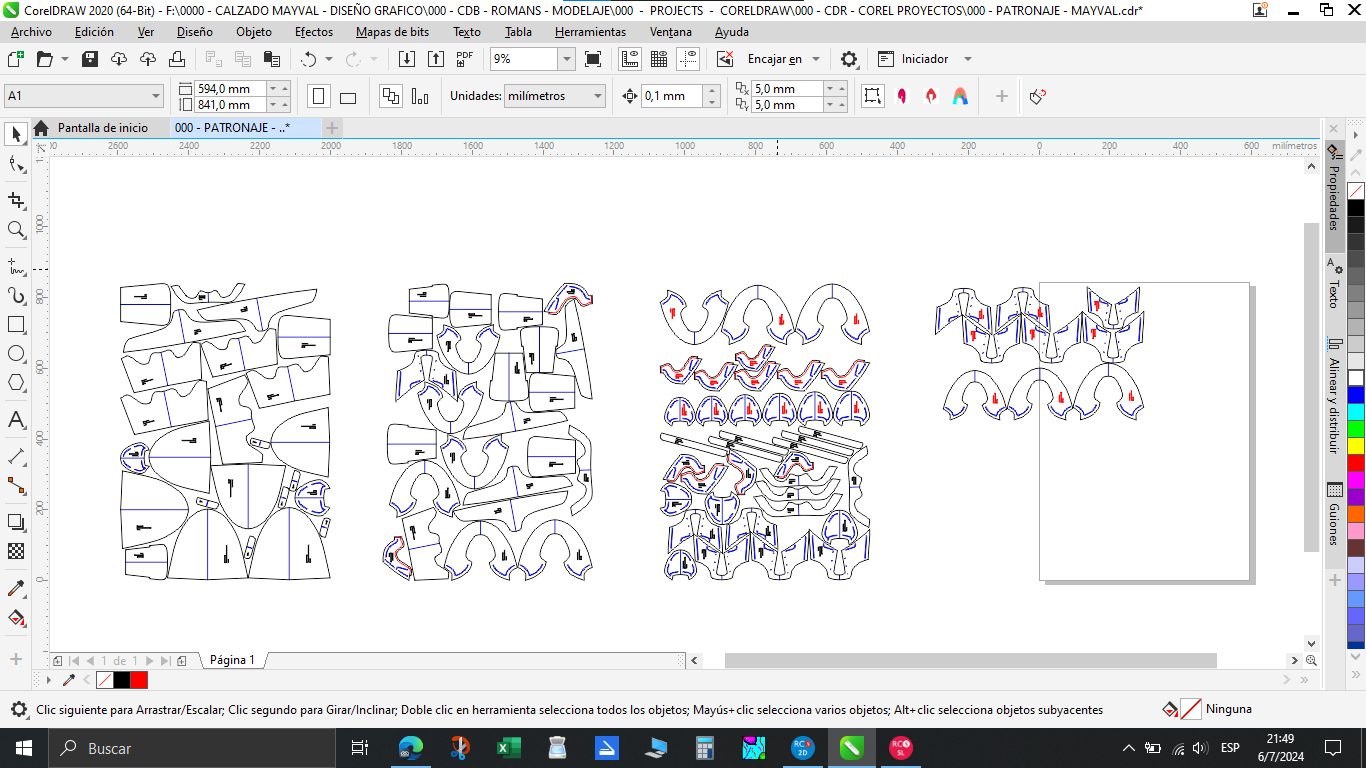1366x768 pixels.
Task: Select the Drop Shadow tool
Action: [x=16, y=522]
